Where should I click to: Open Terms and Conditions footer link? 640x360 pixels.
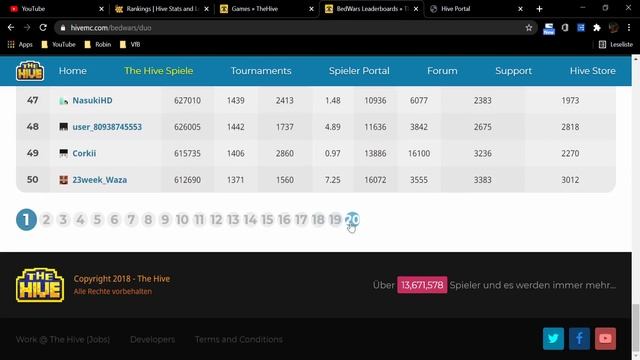tap(239, 340)
